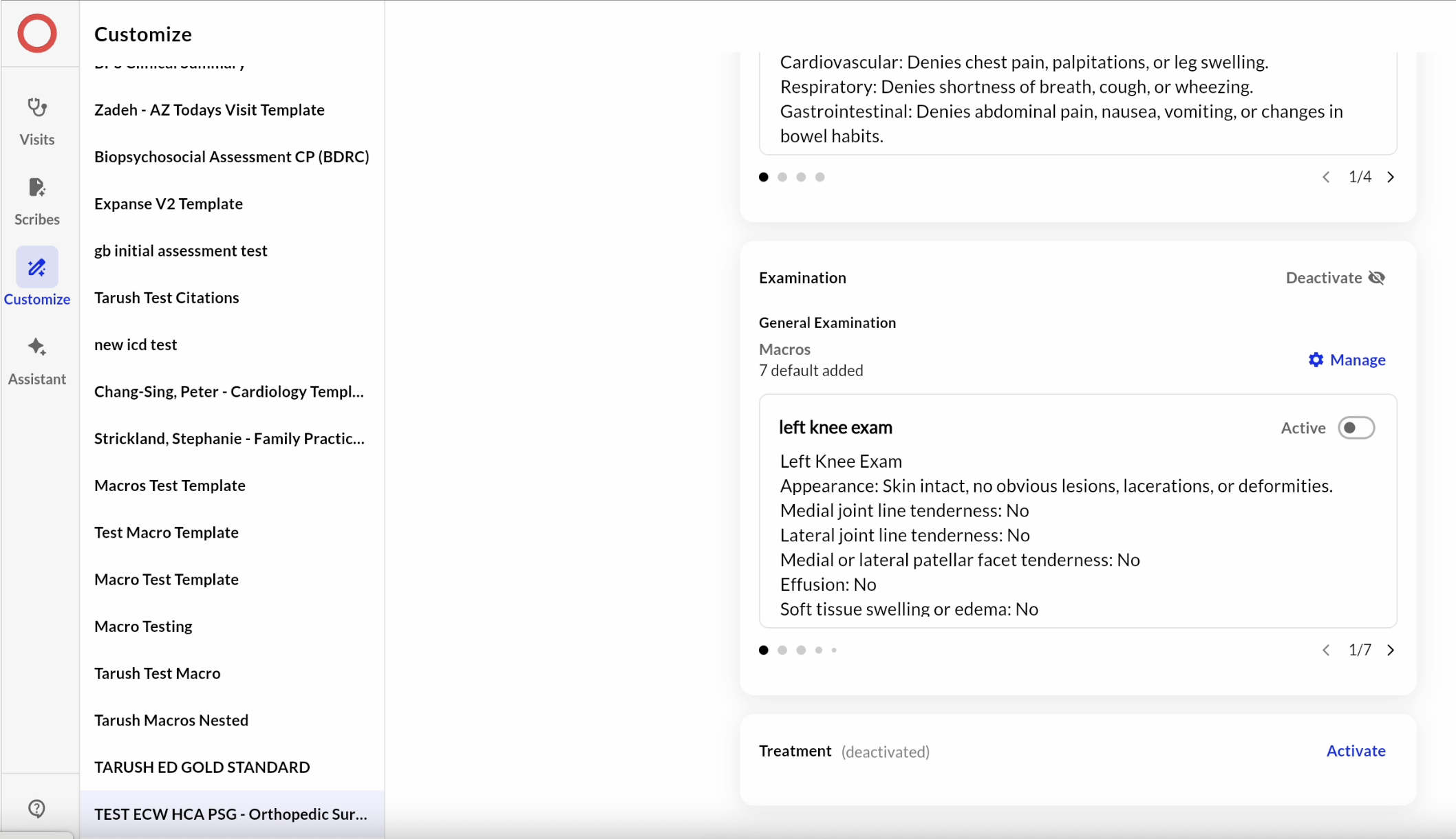Toggle the left knee exam Active switch
The height and width of the screenshot is (839, 1456).
point(1356,428)
